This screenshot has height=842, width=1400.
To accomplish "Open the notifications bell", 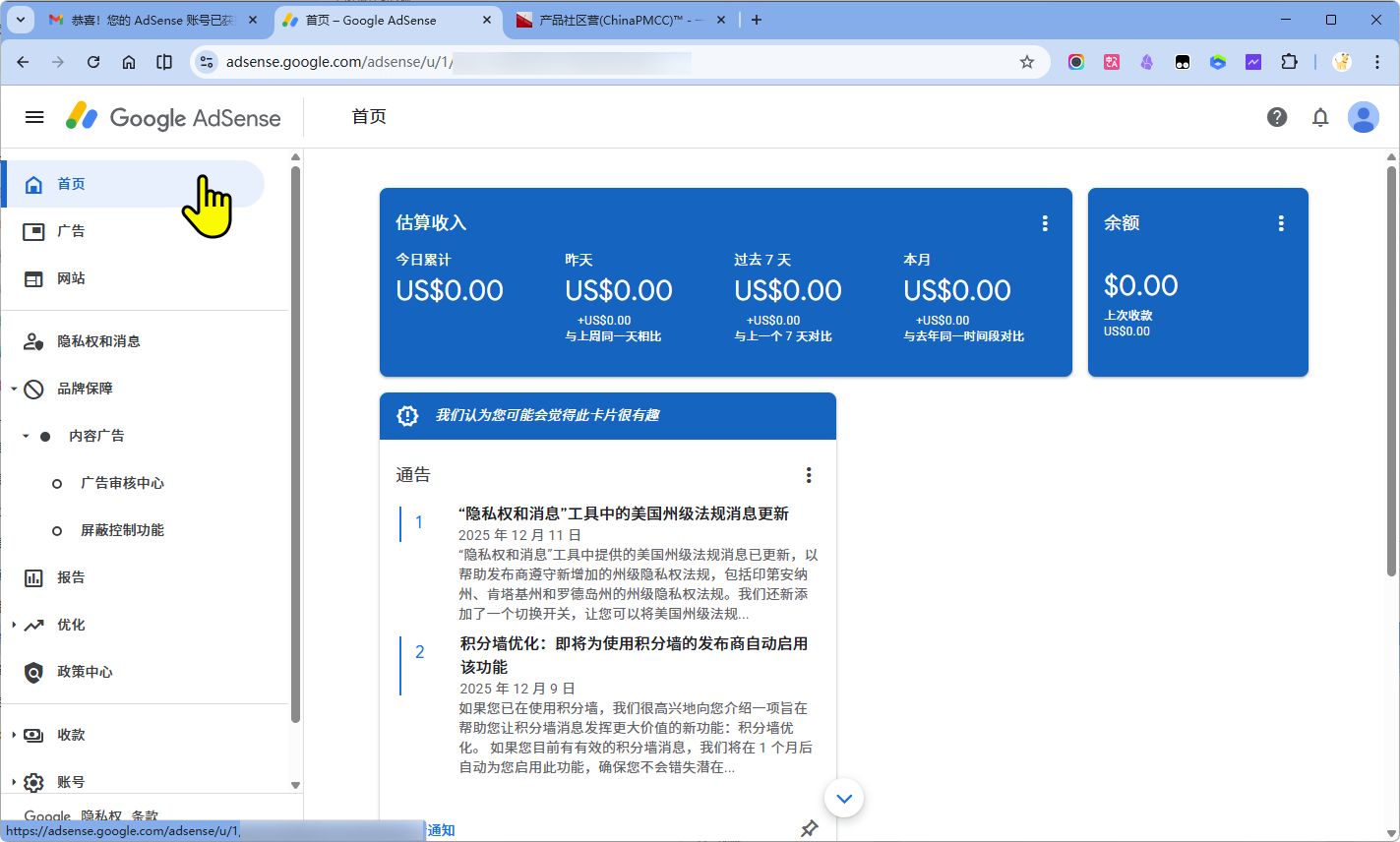I will point(1320,117).
